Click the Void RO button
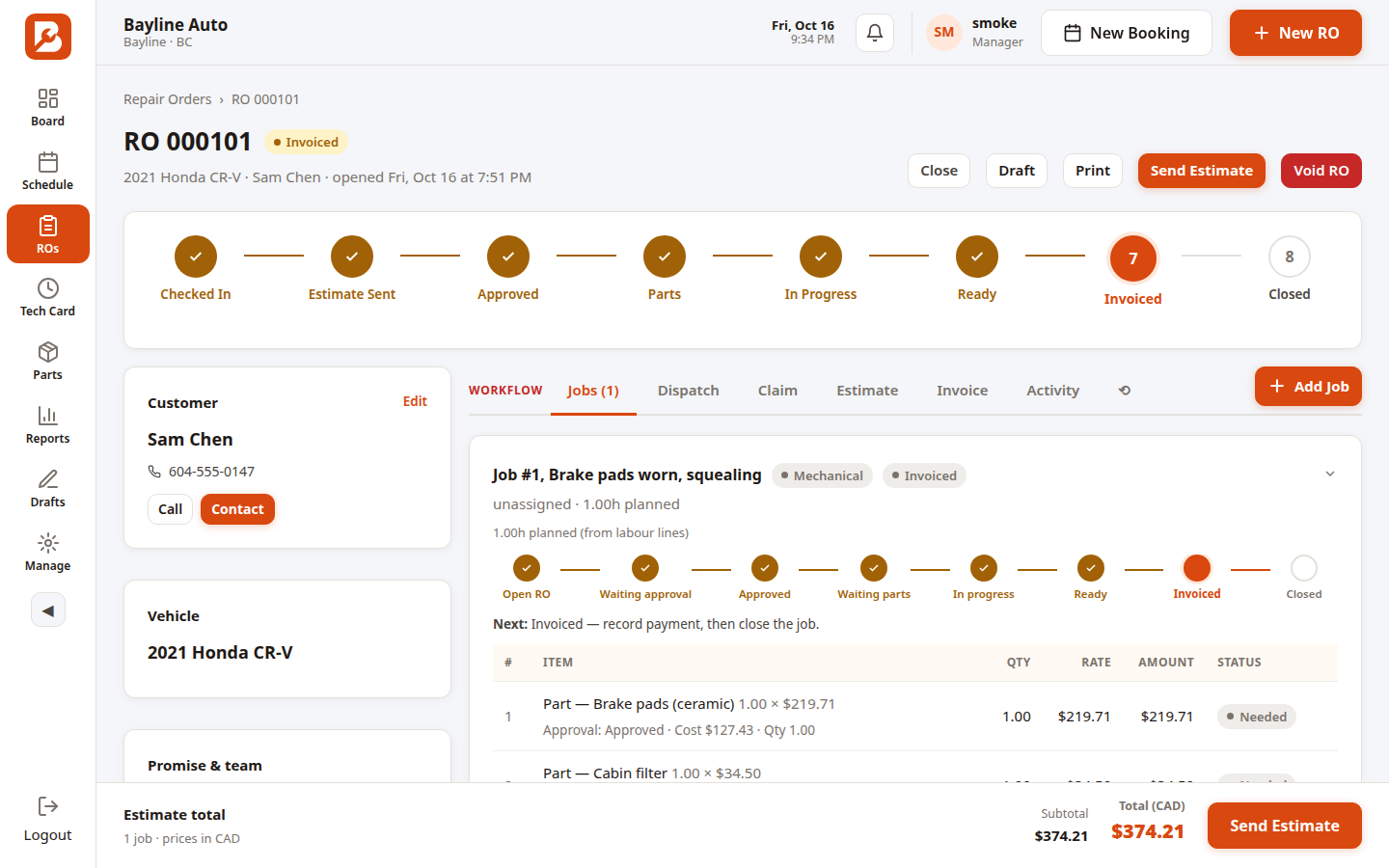The image size is (1389, 868). pos(1321,171)
